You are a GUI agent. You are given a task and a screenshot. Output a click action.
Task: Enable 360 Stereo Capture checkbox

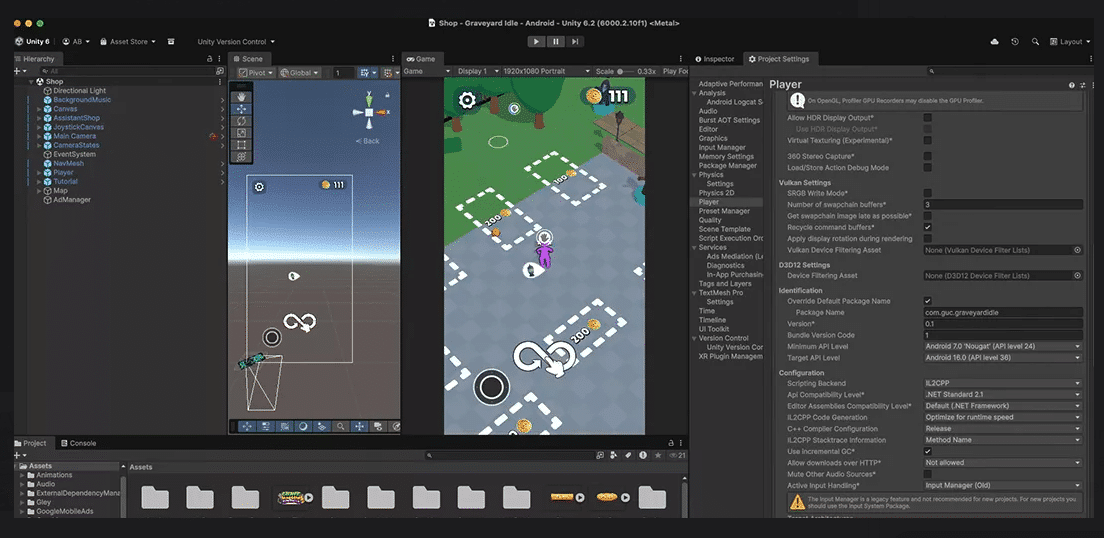(x=928, y=156)
